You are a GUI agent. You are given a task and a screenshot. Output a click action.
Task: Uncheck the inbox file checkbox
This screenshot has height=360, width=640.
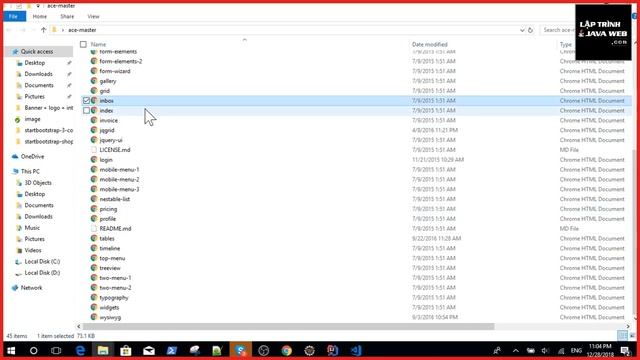pyautogui.click(x=86, y=100)
